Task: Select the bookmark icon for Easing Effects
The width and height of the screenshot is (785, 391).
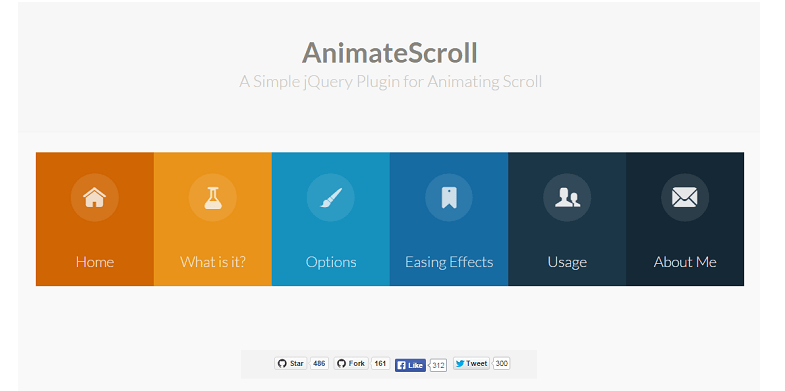Action: point(449,197)
